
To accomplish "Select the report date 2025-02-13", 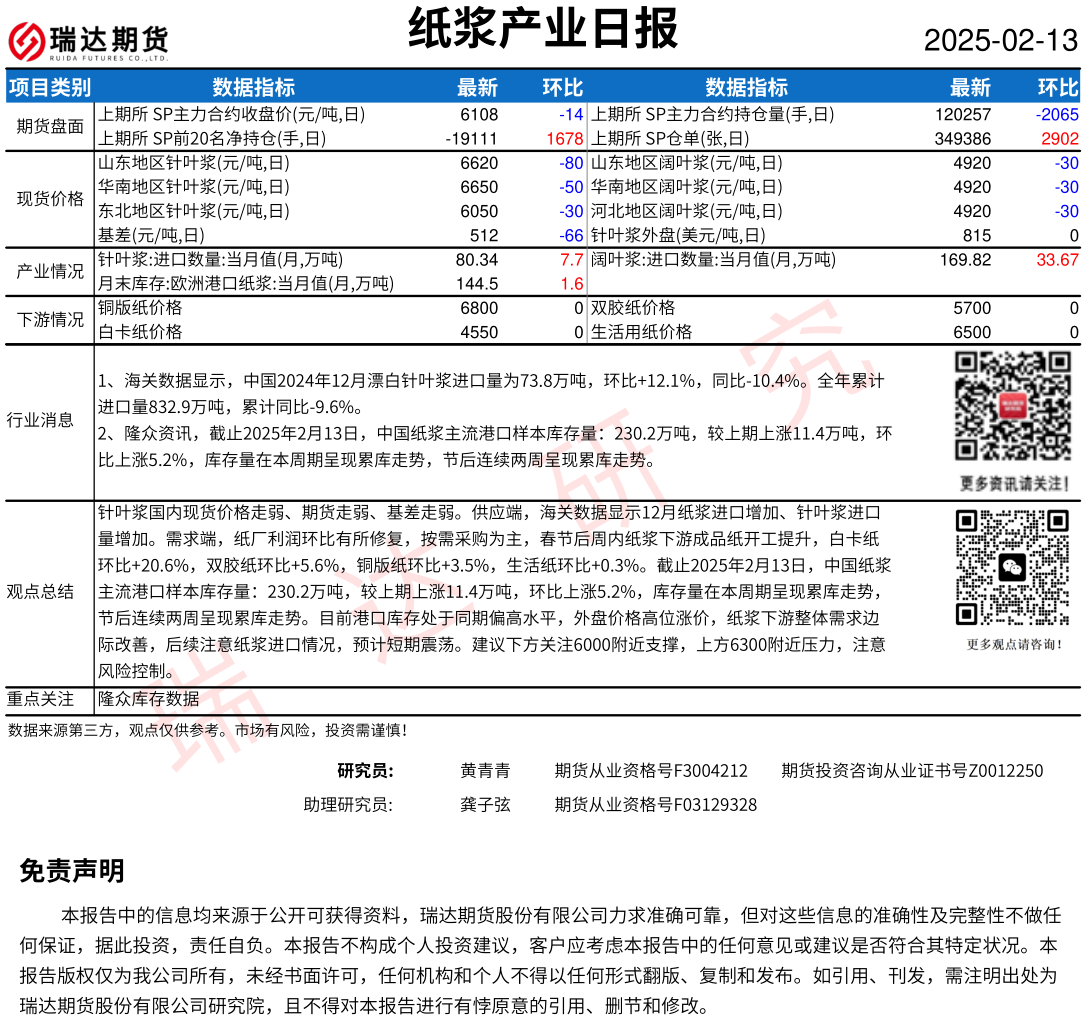I will (1001, 40).
